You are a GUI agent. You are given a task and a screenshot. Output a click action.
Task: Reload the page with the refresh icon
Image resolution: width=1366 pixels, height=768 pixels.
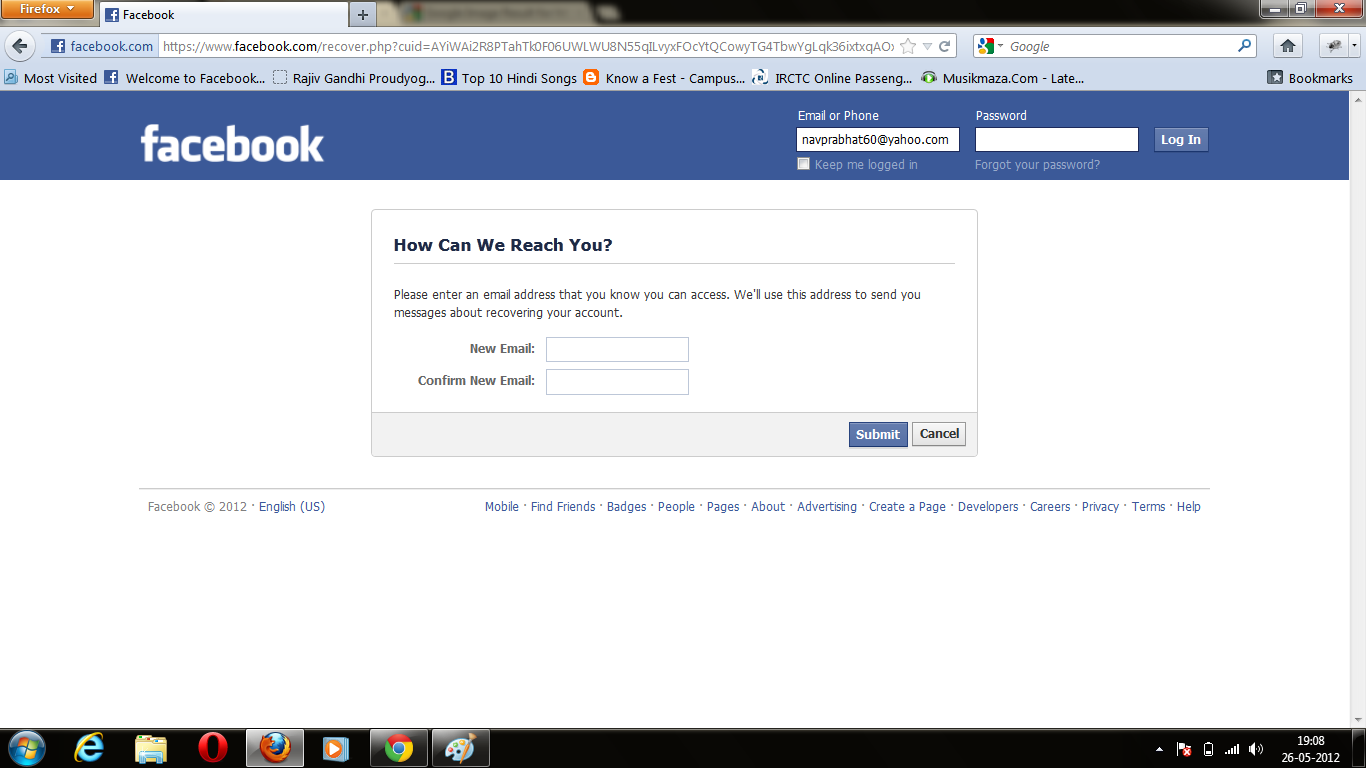pos(944,46)
